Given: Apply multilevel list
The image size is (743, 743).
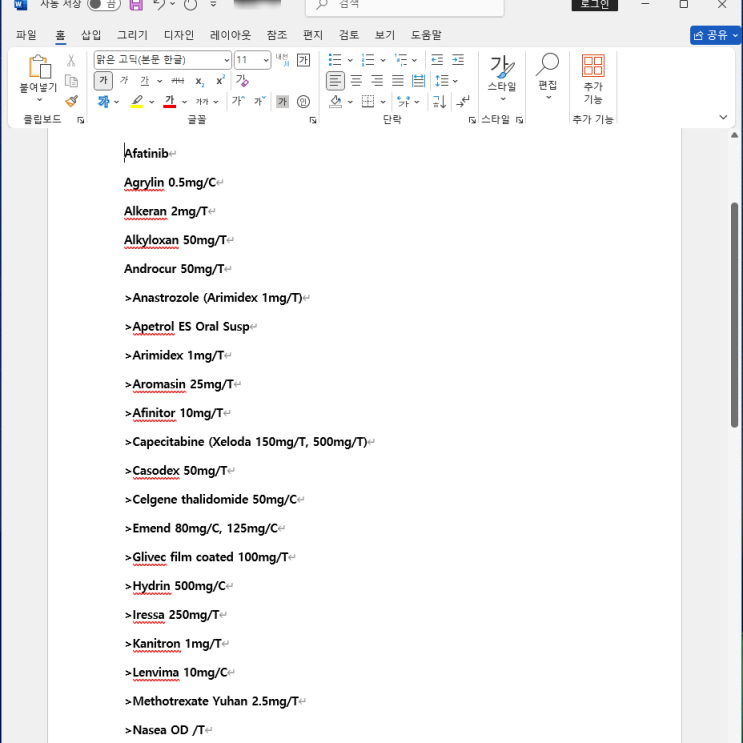Looking at the screenshot, I should (401, 60).
